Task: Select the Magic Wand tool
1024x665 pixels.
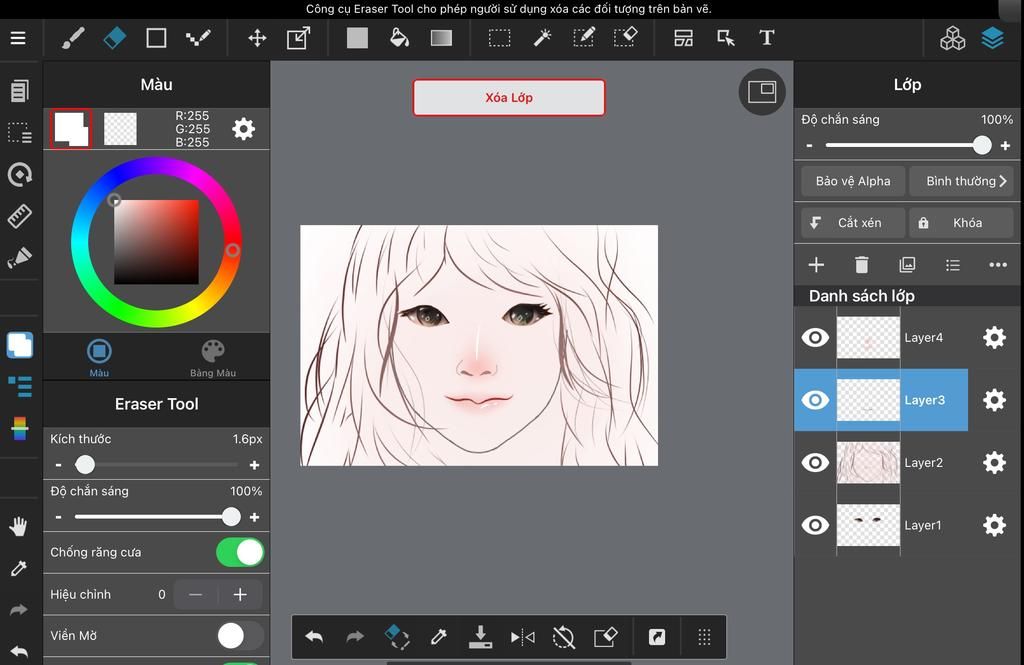Action: pyautogui.click(x=542, y=38)
